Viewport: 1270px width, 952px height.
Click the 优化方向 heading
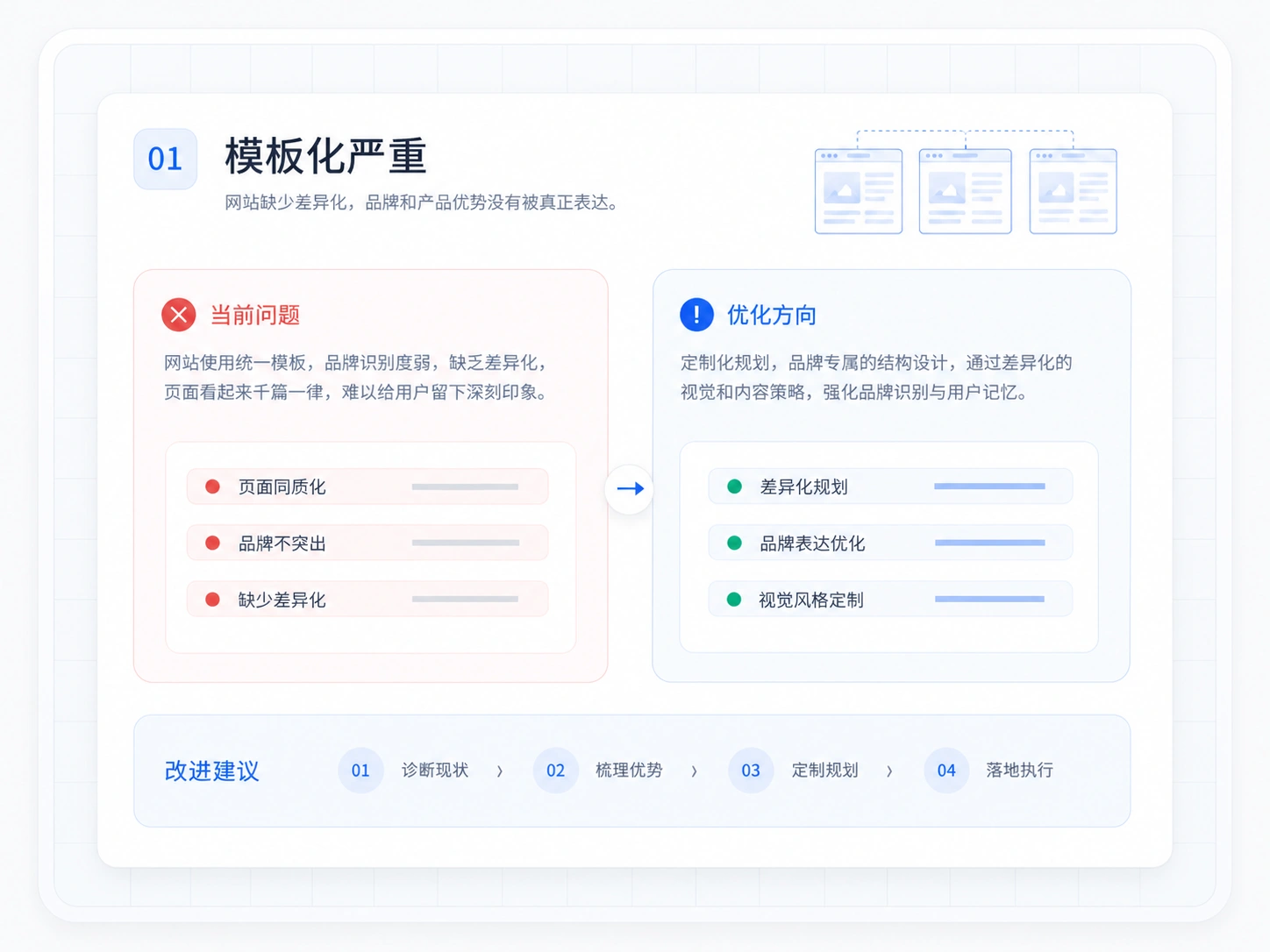pyautogui.click(x=772, y=316)
